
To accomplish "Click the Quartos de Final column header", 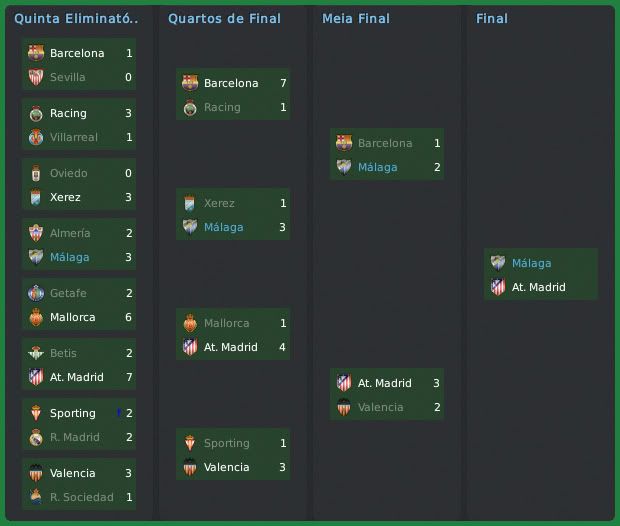I will coord(224,19).
